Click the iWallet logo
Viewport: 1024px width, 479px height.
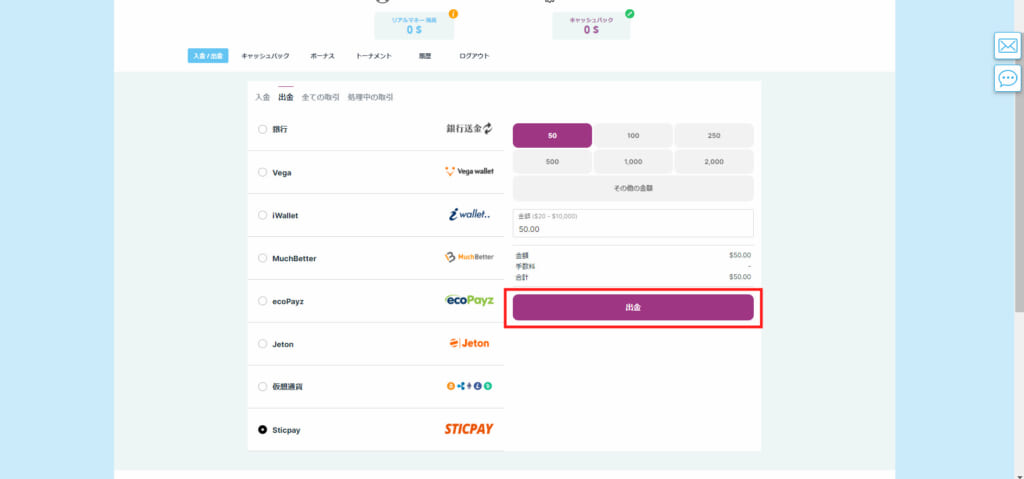click(470, 214)
